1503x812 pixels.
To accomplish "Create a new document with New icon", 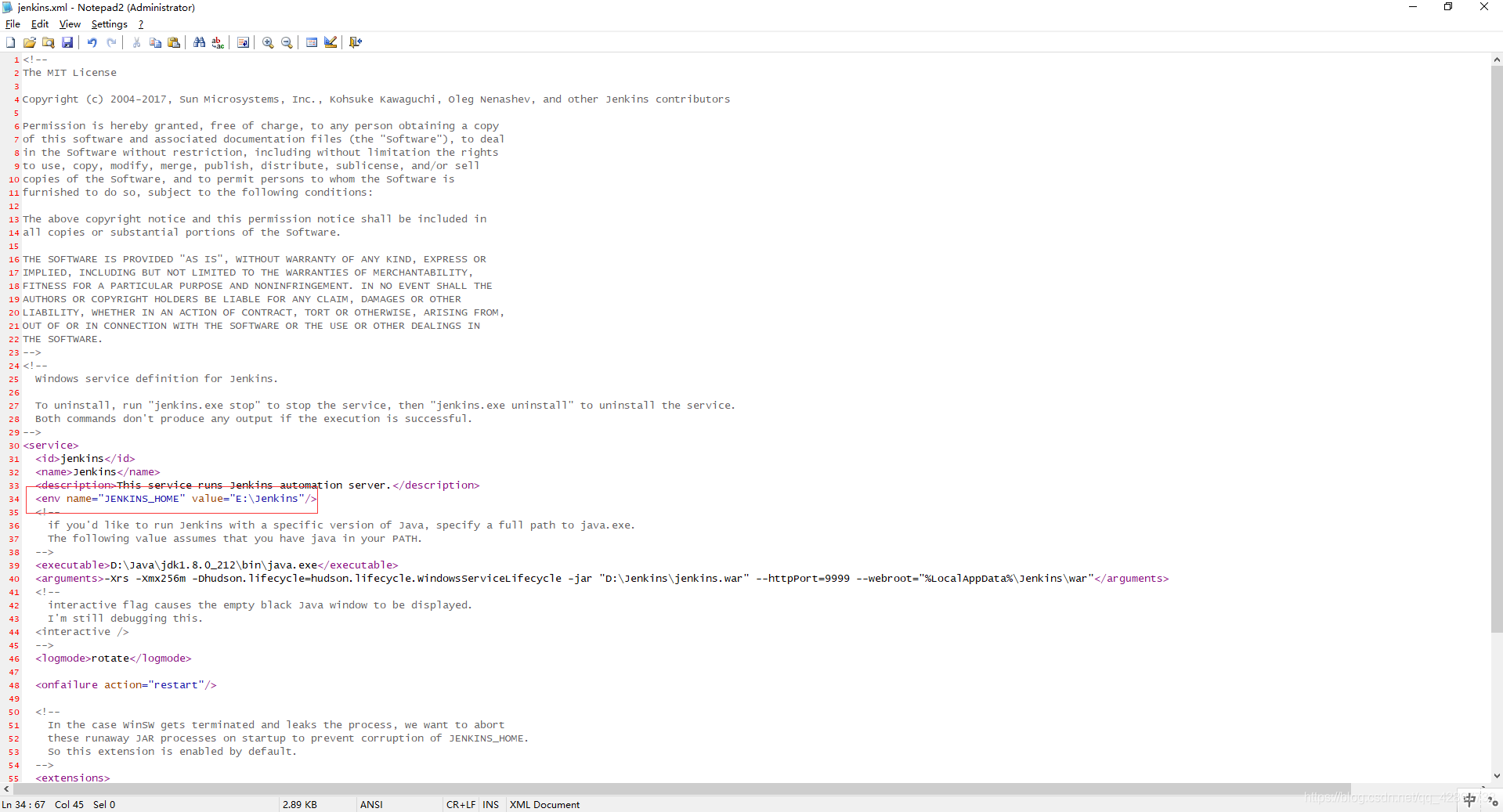I will 11,42.
